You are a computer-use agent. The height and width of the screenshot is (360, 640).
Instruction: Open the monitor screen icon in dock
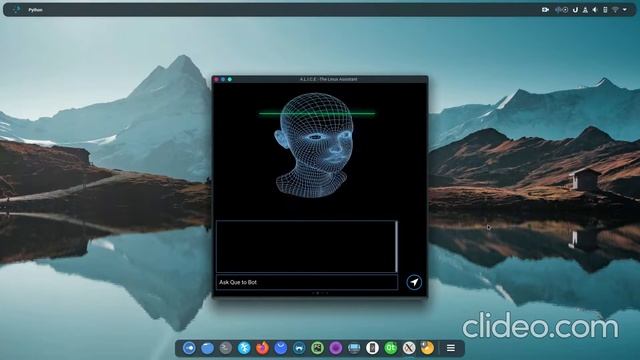[x=354, y=348]
